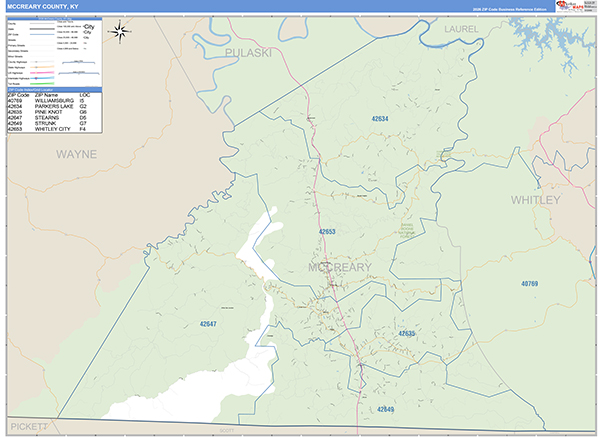Click the SCOTT label on the bottom border

(227, 430)
